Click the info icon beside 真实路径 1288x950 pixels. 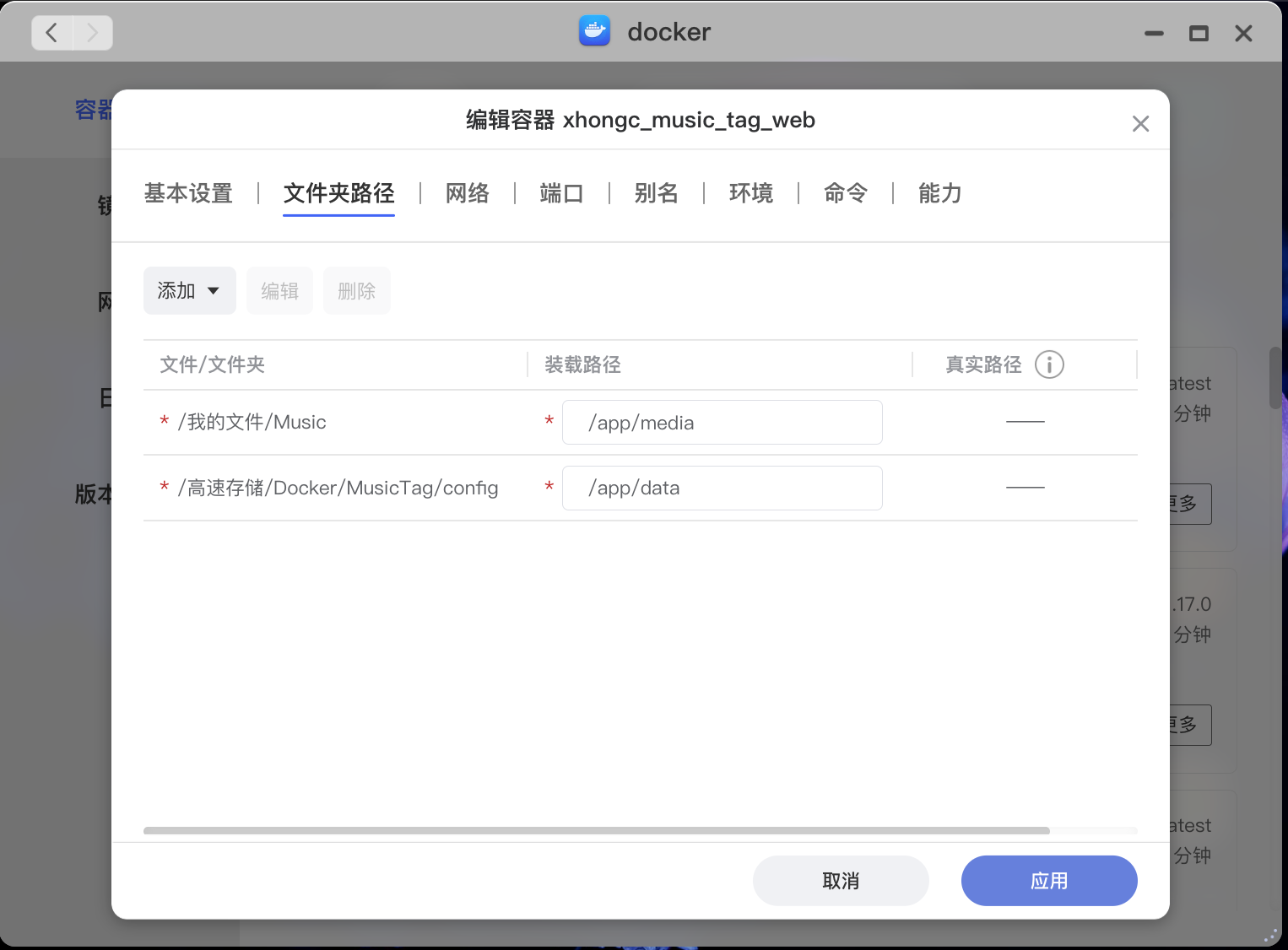[1049, 364]
